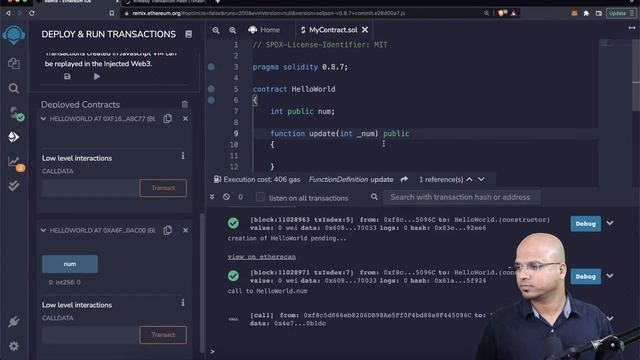Viewport: 640px width, 360px height.
Task: Copy address of HELLOWORLD AT 0XA6F contract
Action: [x=167, y=231]
